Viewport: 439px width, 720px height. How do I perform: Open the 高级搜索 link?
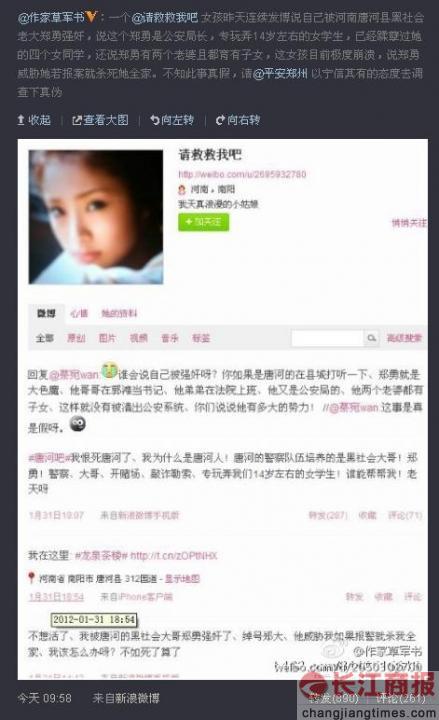click(404, 338)
